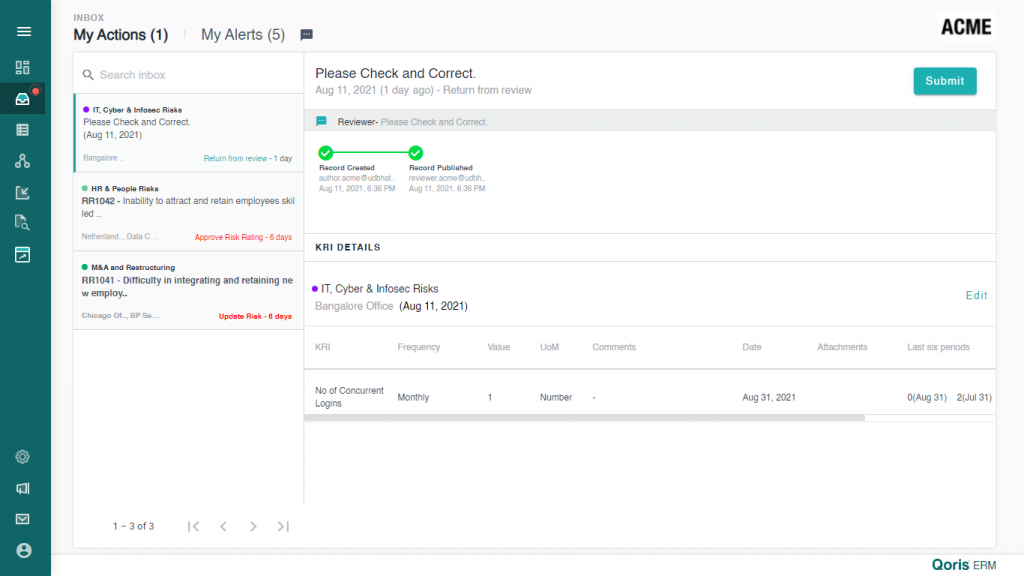Viewport: 1024px width, 576px height.
Task: Click the Comments column header
Action: point(614,347)
